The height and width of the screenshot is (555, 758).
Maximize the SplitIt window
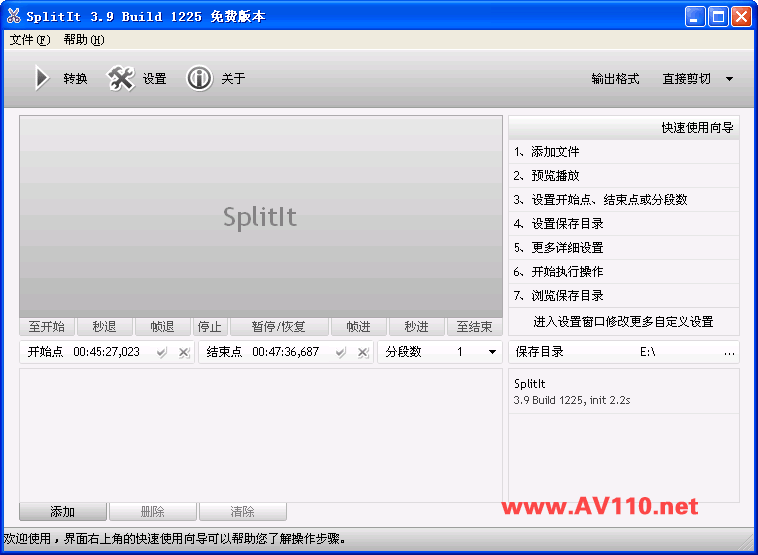[718, 17]
